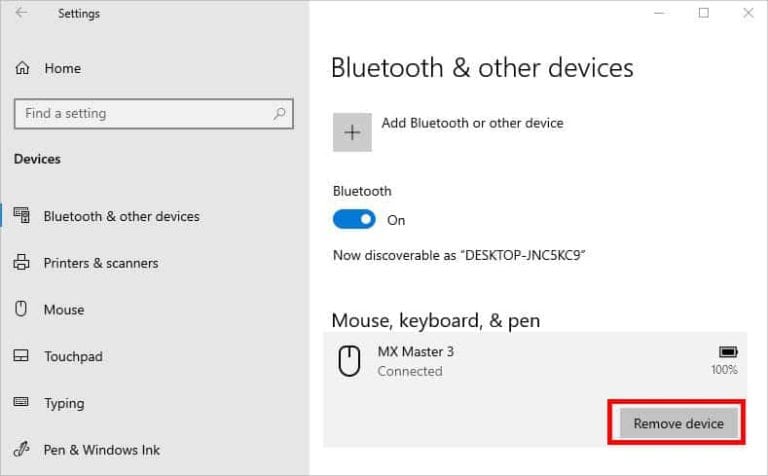Screen dimensions: 768x476
Task: Open Bluetooth & other devices page
Action: point(121,216)
